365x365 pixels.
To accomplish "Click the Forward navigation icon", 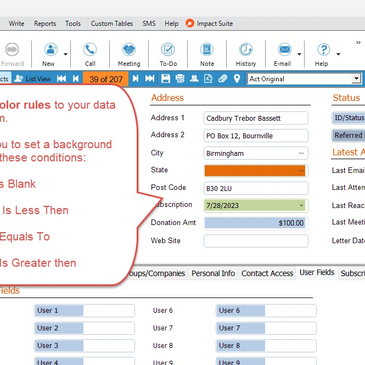I will coord(12,49).
